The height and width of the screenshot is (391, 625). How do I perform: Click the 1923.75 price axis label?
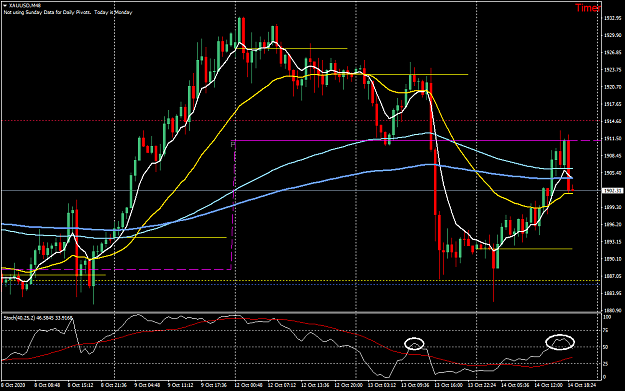(613, 70)
